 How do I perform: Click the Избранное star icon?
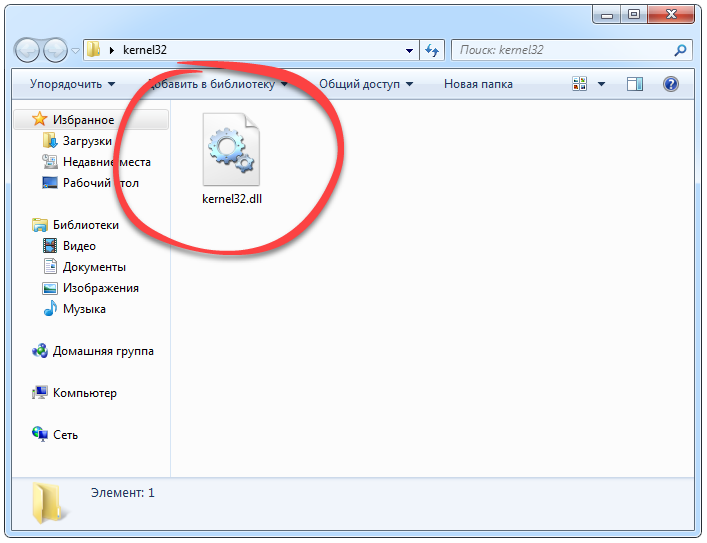click(x=39, y=119)
